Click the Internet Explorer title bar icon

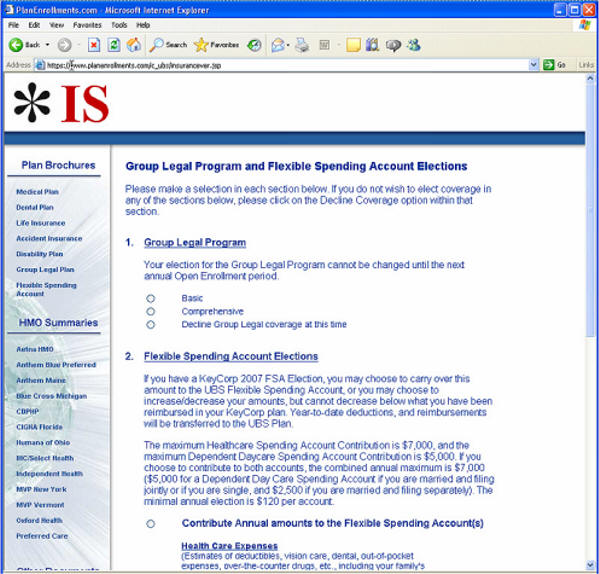[x=9, y=10]
